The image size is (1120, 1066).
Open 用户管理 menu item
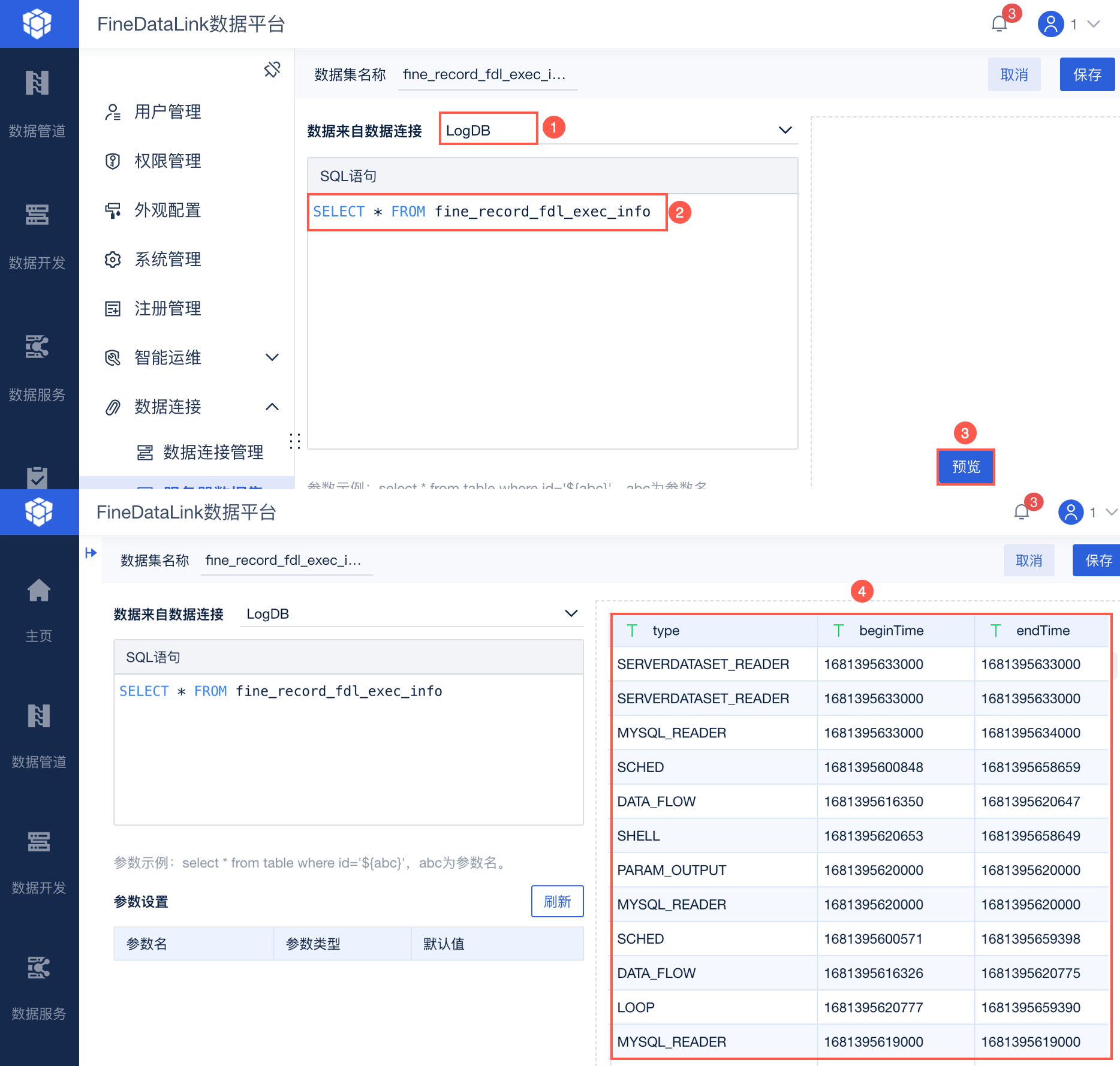point(168,112)
